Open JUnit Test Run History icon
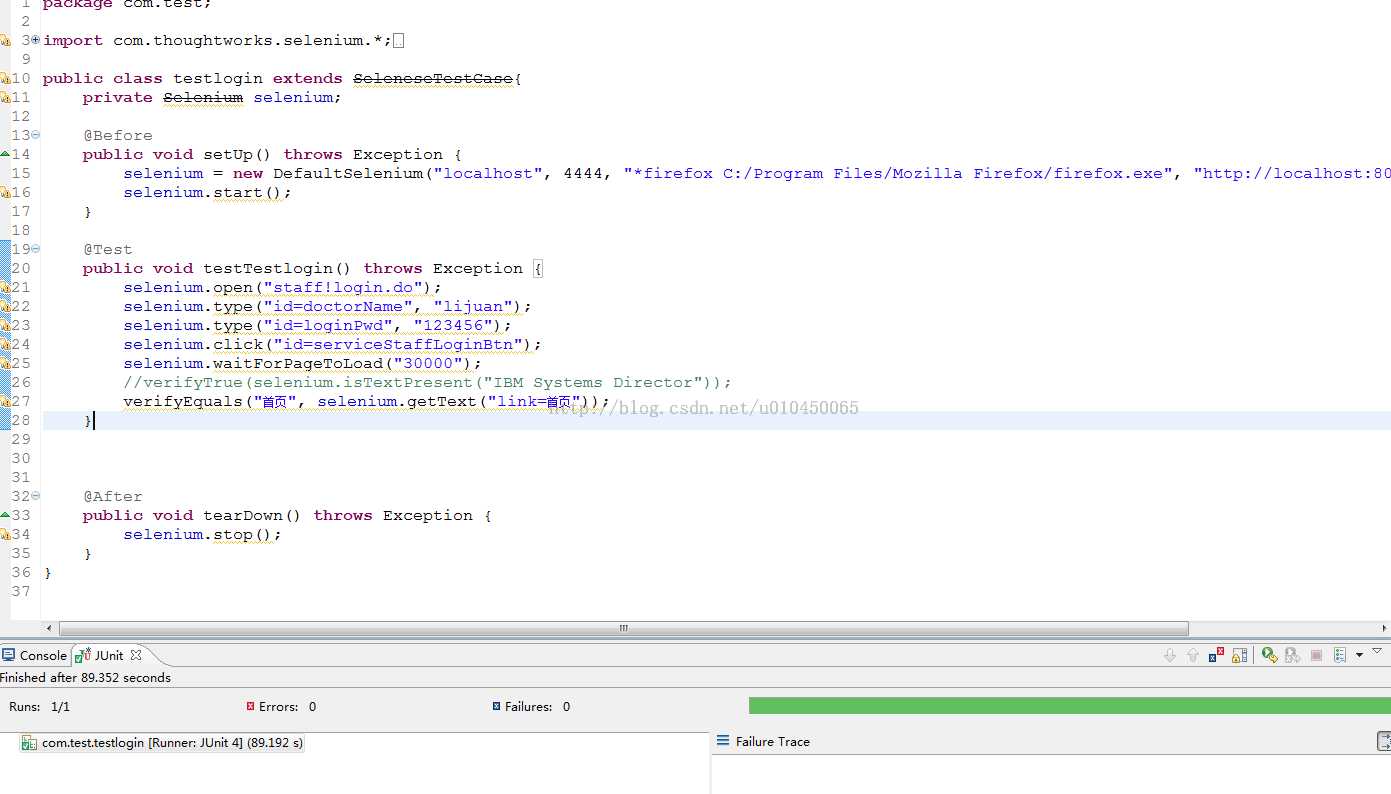Image resolution: width=1391 pixels, height=794 pixels. 1339,655
